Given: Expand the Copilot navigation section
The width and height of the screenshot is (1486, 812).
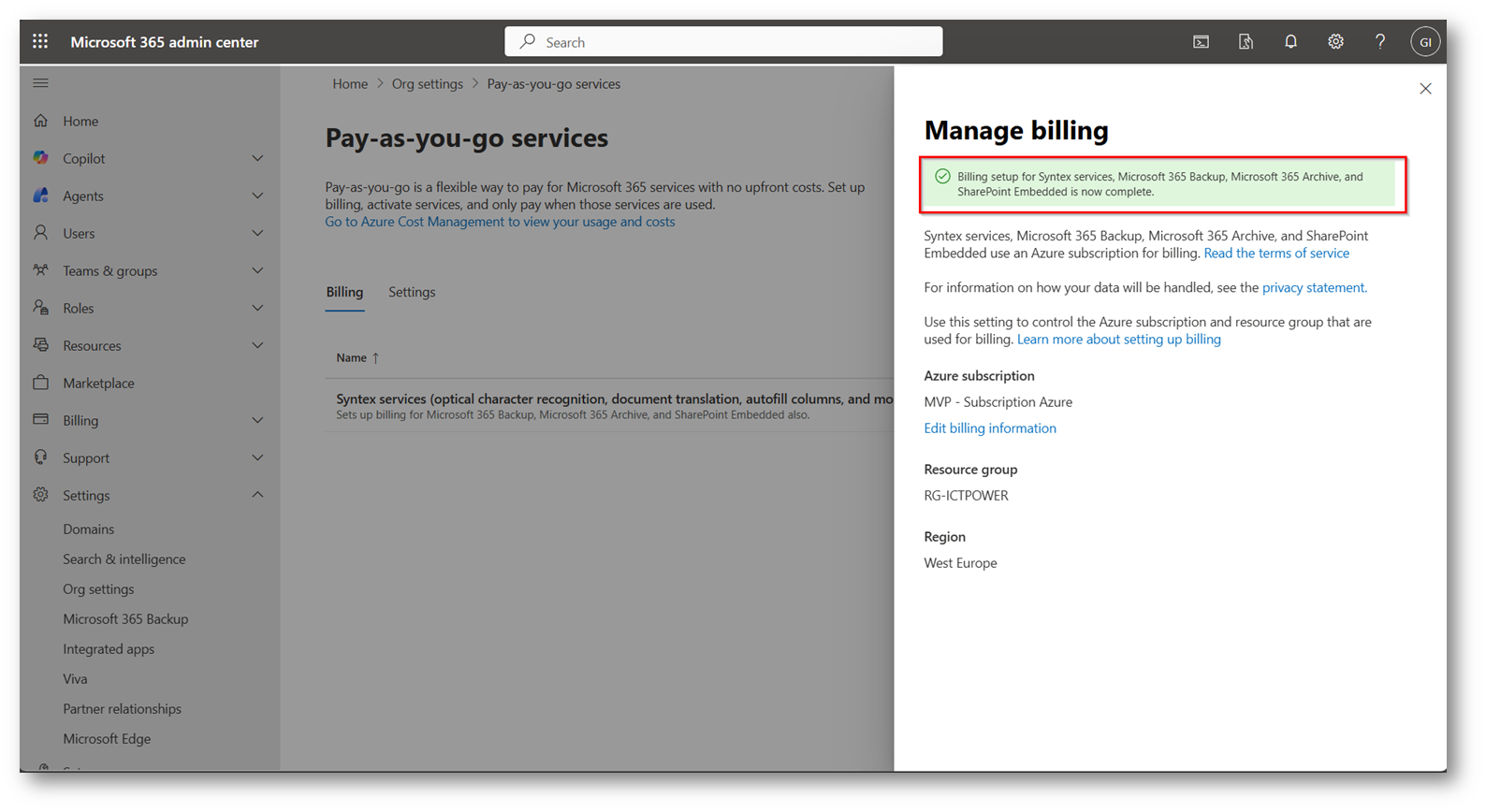Looking at the screenshot, I should point(257,158).
